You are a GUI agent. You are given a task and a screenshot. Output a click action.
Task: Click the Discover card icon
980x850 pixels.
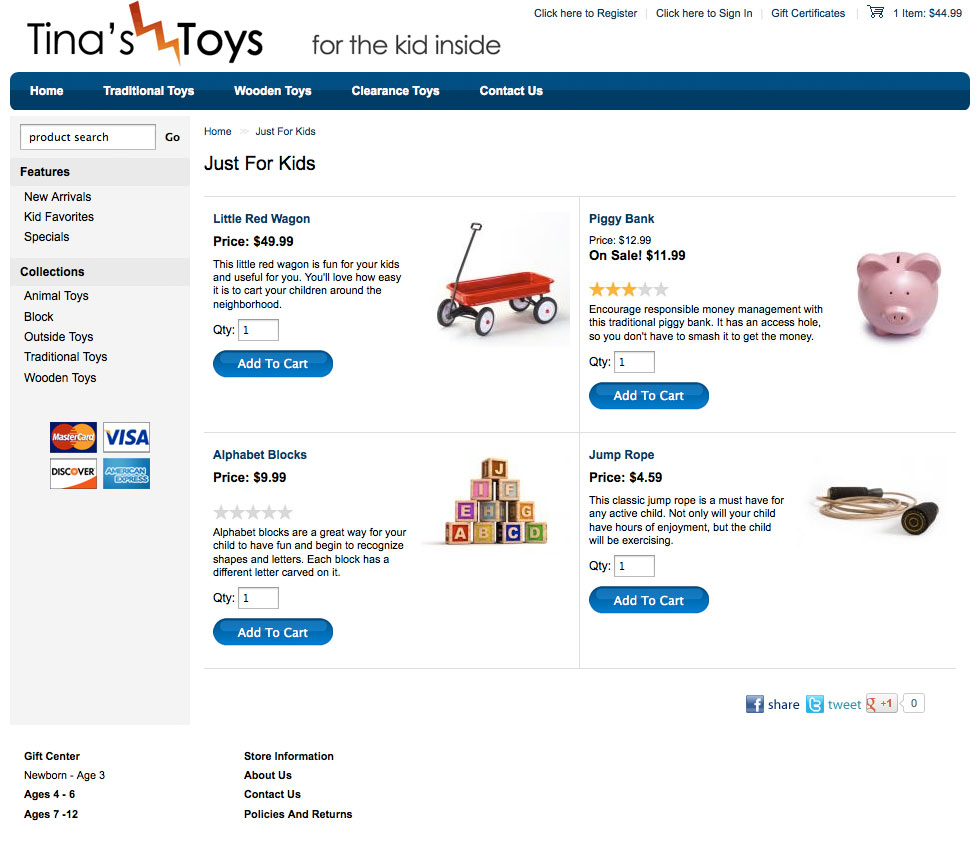click(73, 474)
